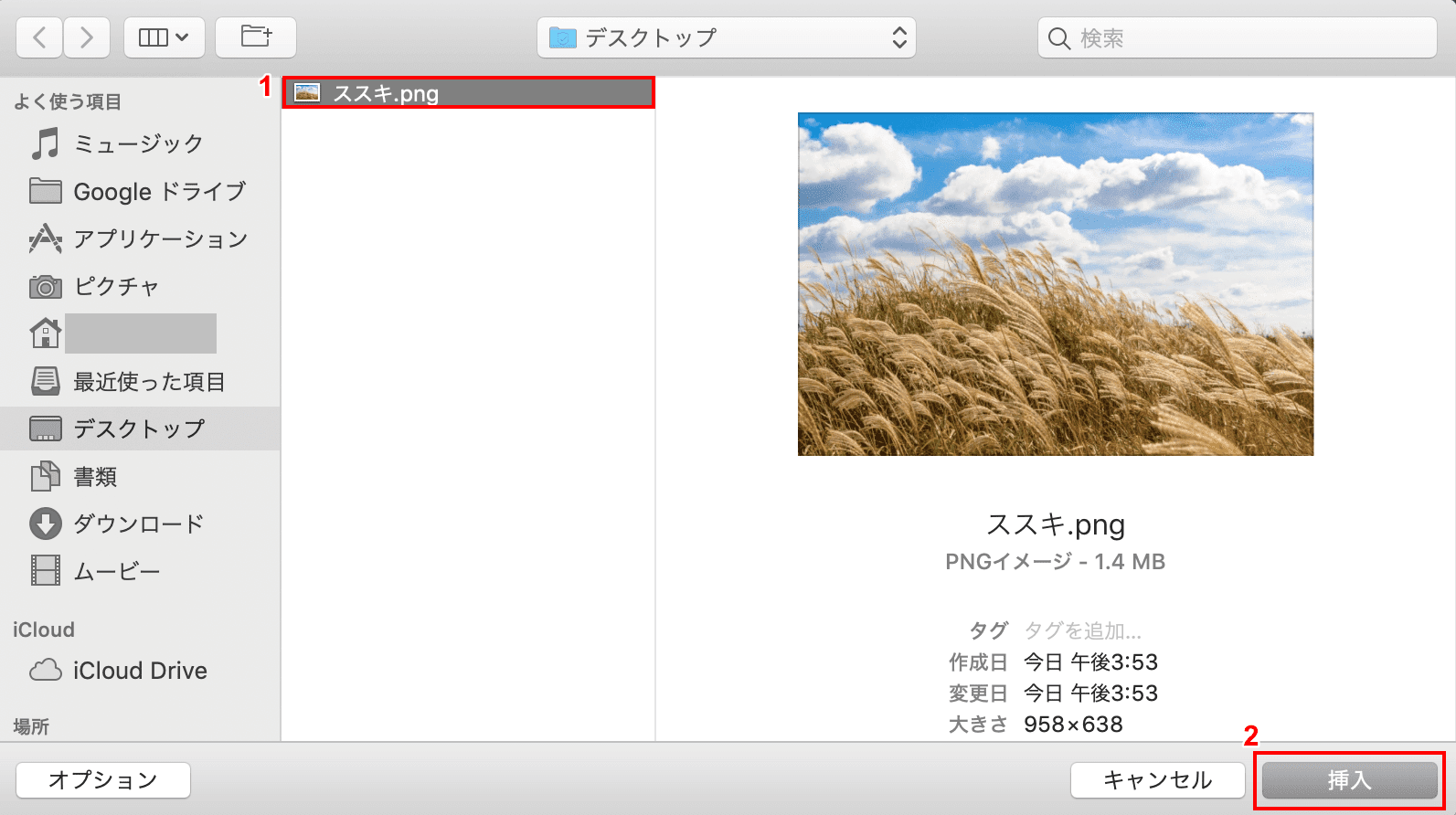1456x815 pixels.
Task: Click the 変更日 今日 午後3:53 value
Action: coord(1090,693)
